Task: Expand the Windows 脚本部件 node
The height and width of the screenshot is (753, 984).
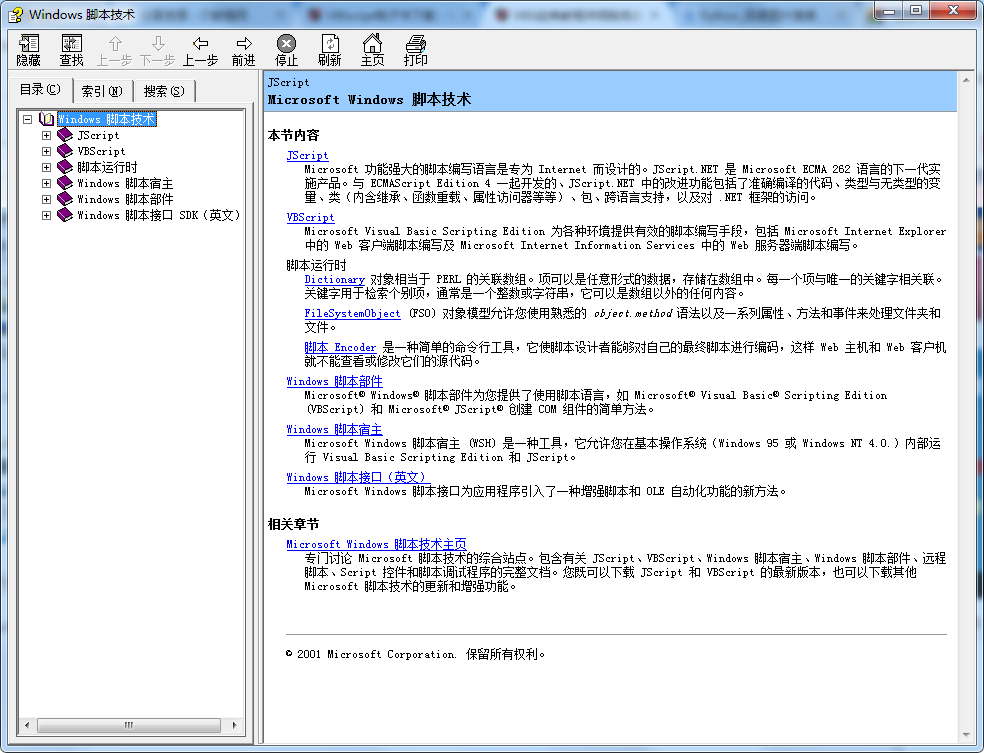Action: click(46, 199)
